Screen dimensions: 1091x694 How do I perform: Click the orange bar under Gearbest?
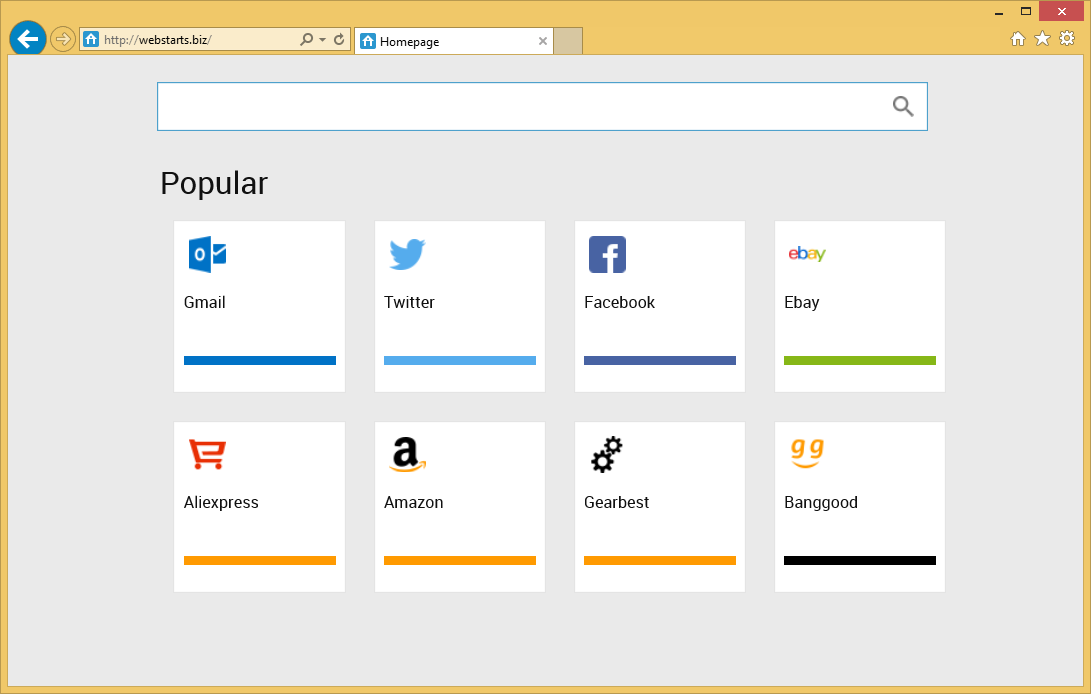tap(660, 560)
